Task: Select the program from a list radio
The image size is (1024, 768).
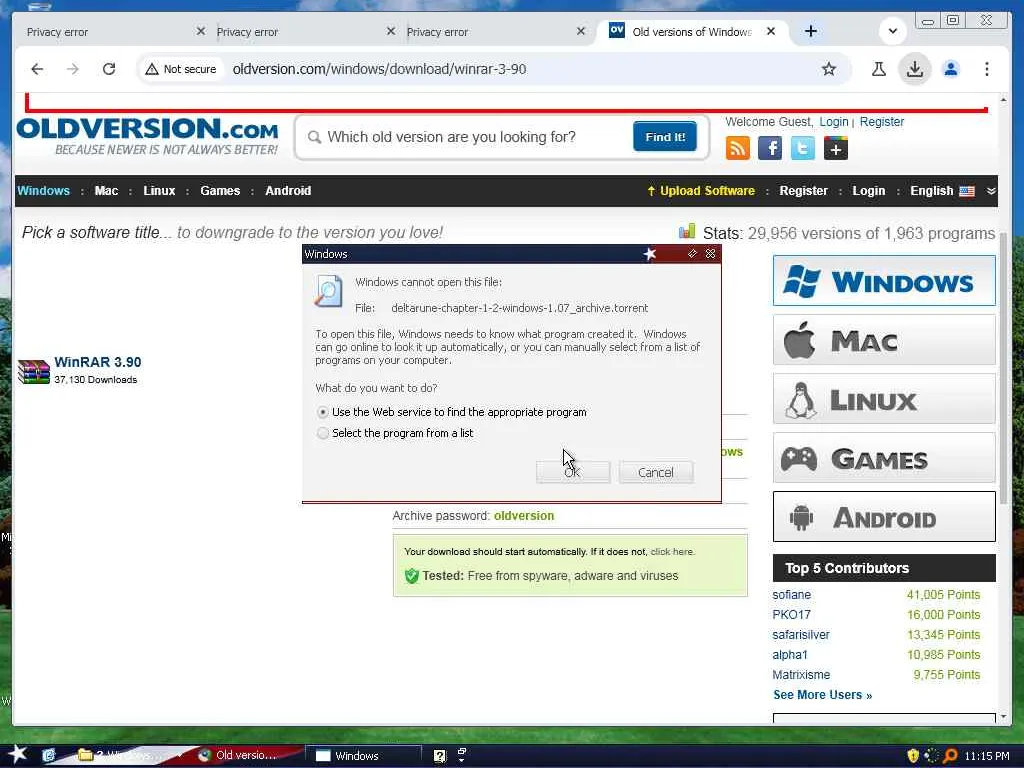Action: click(x=323, y=433)
